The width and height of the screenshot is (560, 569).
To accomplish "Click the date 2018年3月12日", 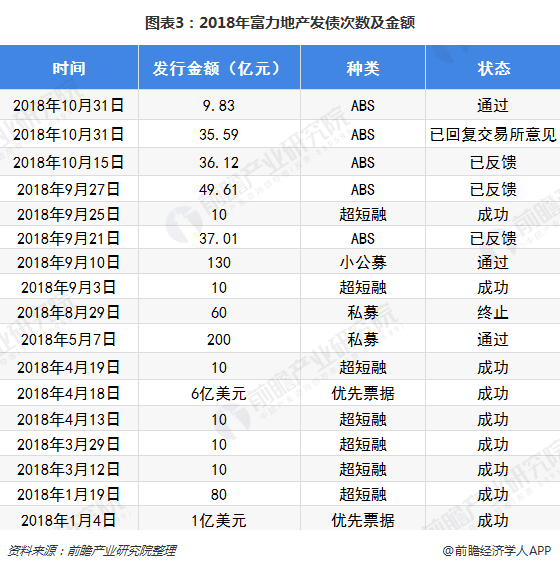I will click(x=69, y=470).
